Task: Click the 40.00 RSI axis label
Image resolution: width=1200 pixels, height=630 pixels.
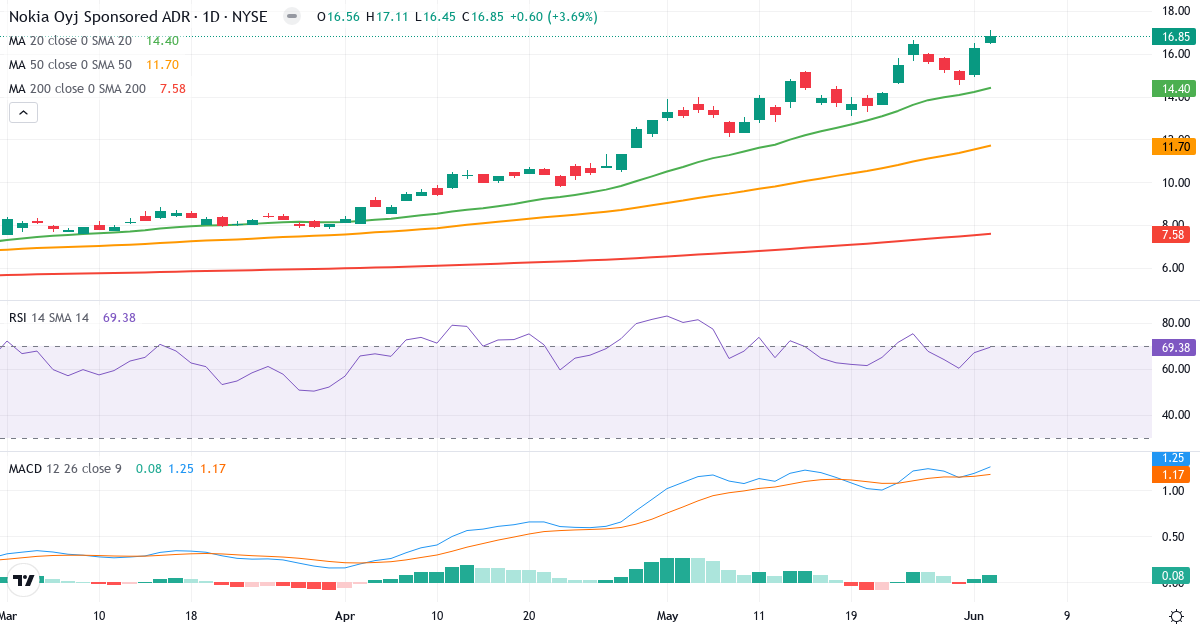Action: (x=1174, y=415)
